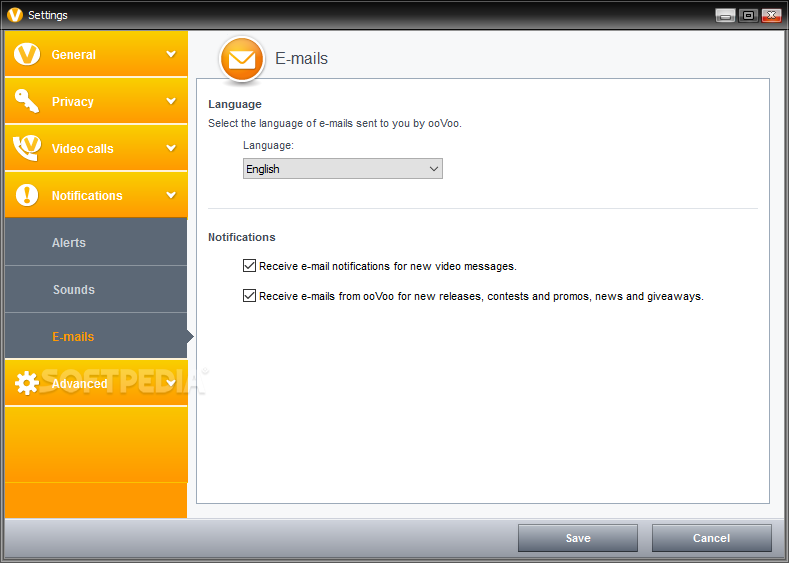Collapse the Notifications section chevron

[x=171, y=195]
